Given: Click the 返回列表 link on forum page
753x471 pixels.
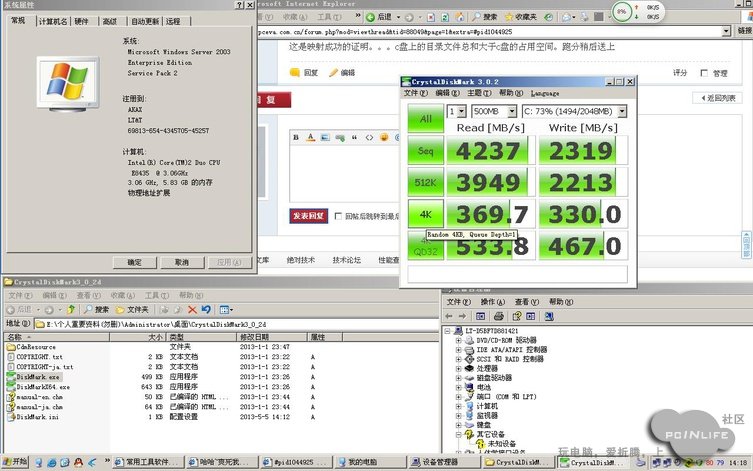Looking at the screenshot, I should coord(717,98).
